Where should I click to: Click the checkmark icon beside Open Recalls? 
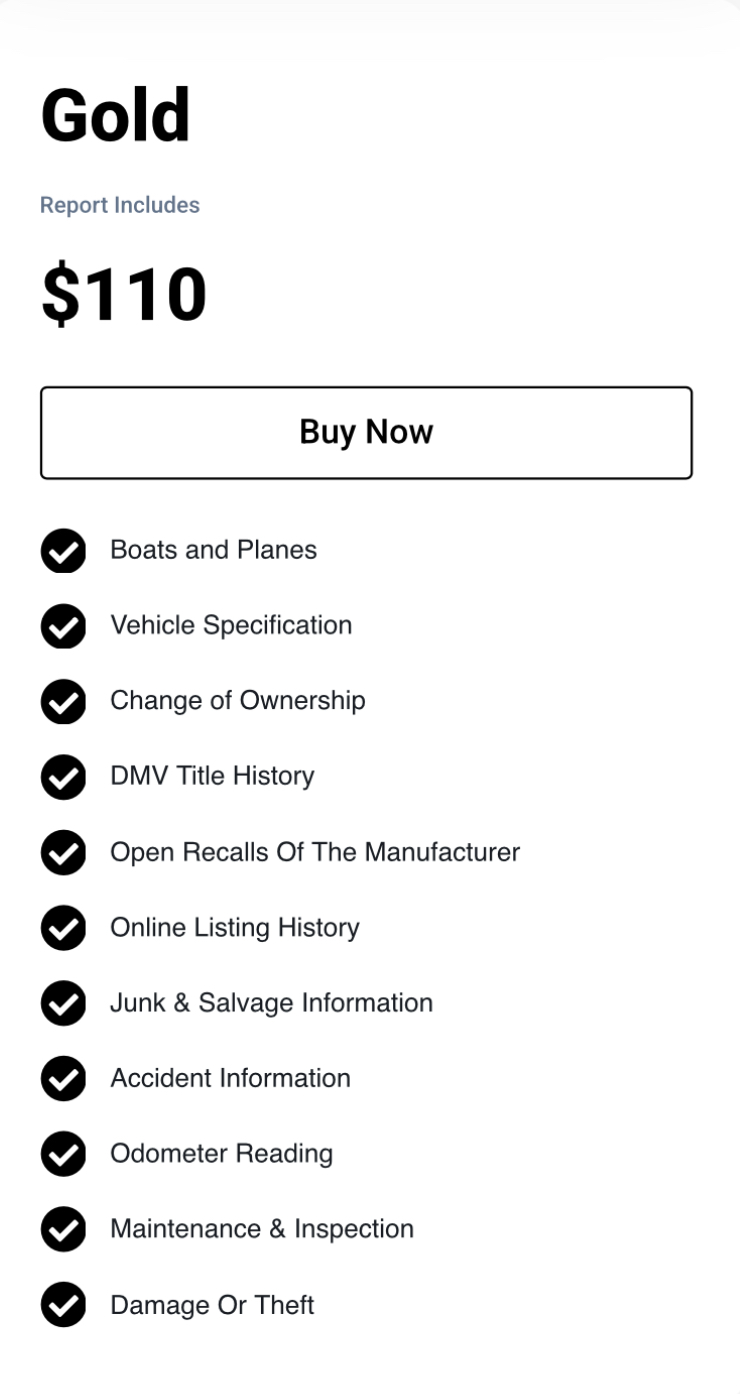click(x=63, y=852)
